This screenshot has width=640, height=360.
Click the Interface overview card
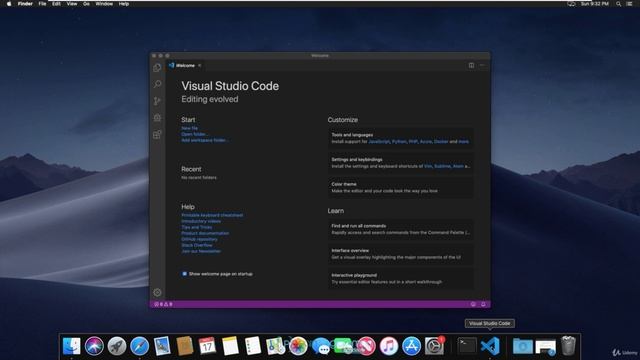click(401, 254)
